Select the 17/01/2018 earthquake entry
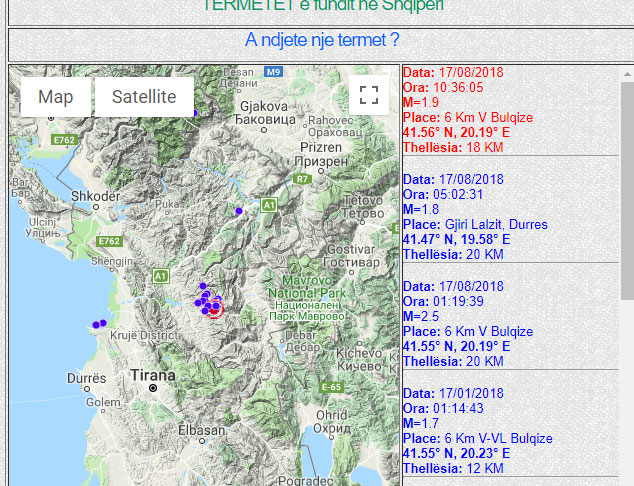This screenshot has height=486, width=634. tap(477, 430)
